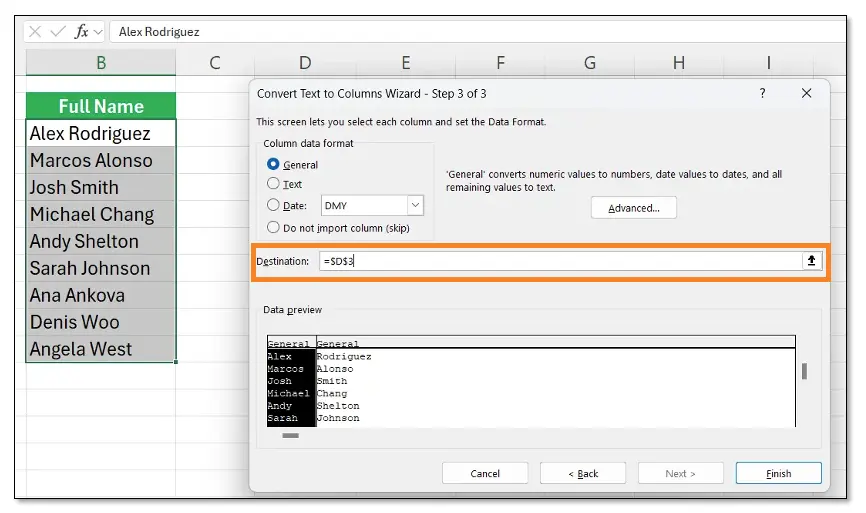
Task: Click Chang in the data preview
Action: point(332,394)
